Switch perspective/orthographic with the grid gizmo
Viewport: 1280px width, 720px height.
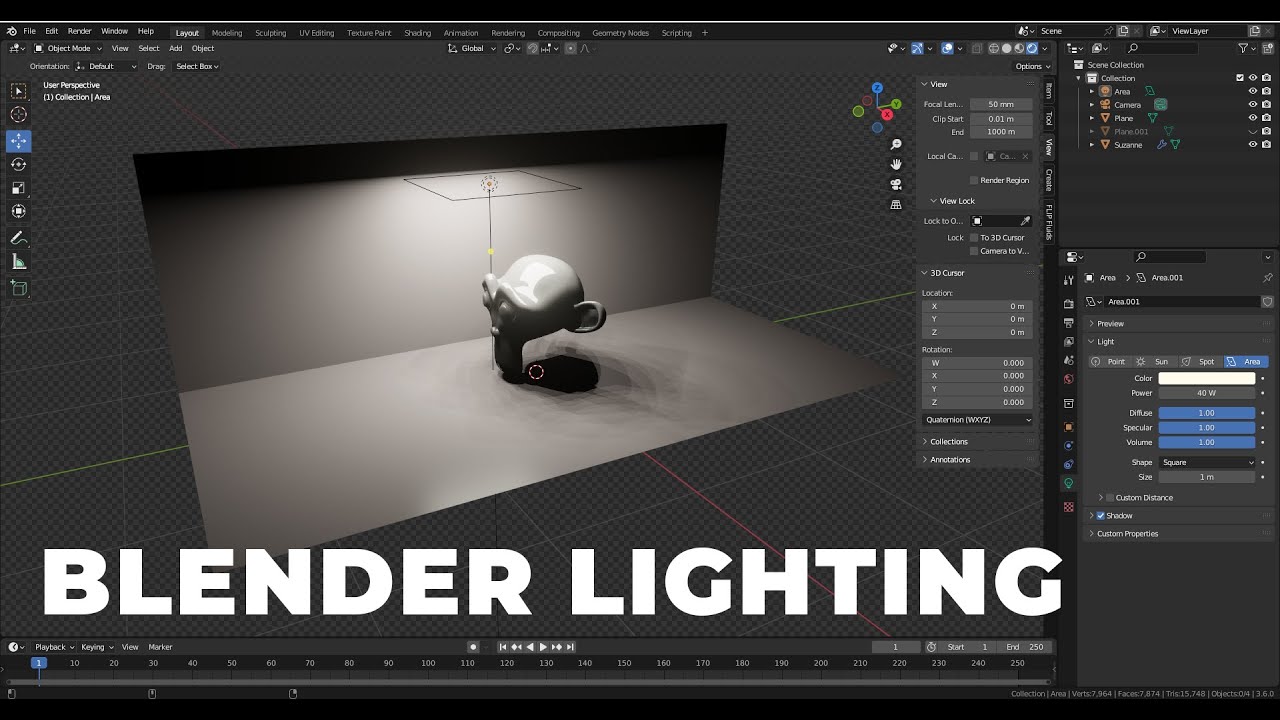[896, 204]
